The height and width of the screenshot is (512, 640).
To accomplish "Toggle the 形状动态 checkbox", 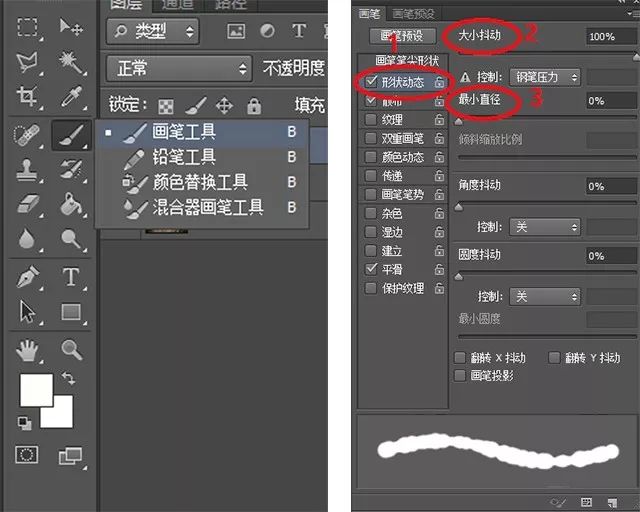I will pyautogui.click(x=372, y=81).
